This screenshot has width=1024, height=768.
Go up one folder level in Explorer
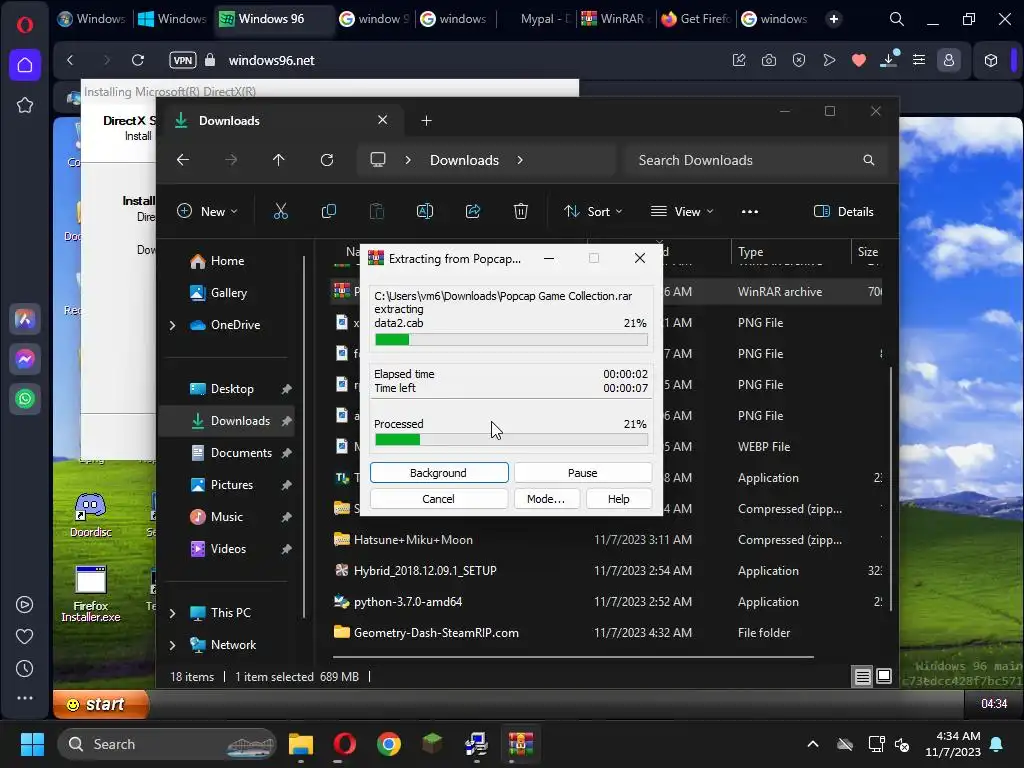(x=278, y=160)
